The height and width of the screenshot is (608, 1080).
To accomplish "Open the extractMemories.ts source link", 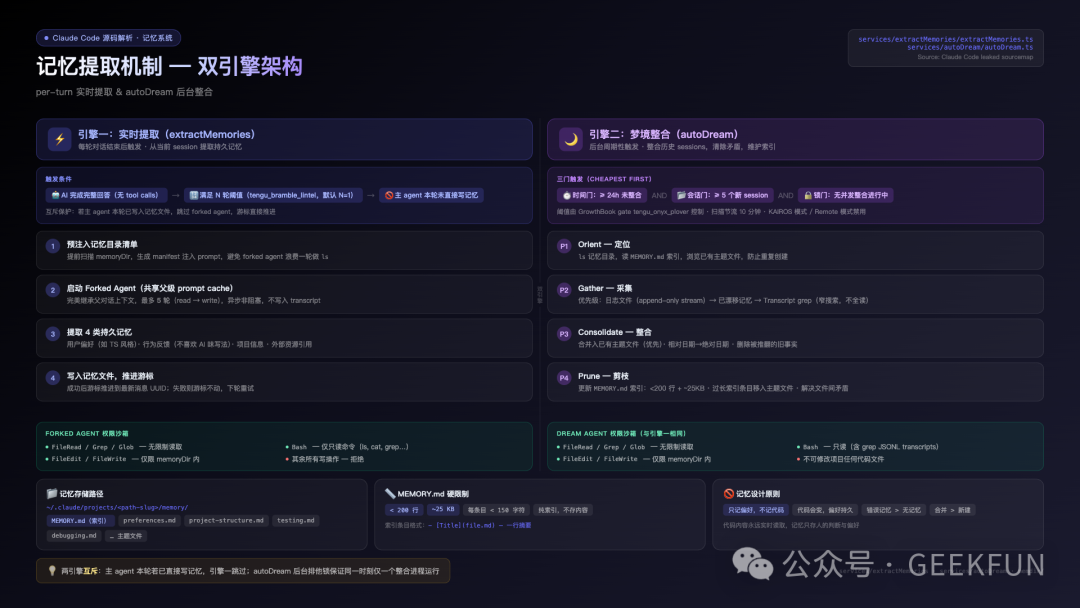I will [x=944, y=40].
